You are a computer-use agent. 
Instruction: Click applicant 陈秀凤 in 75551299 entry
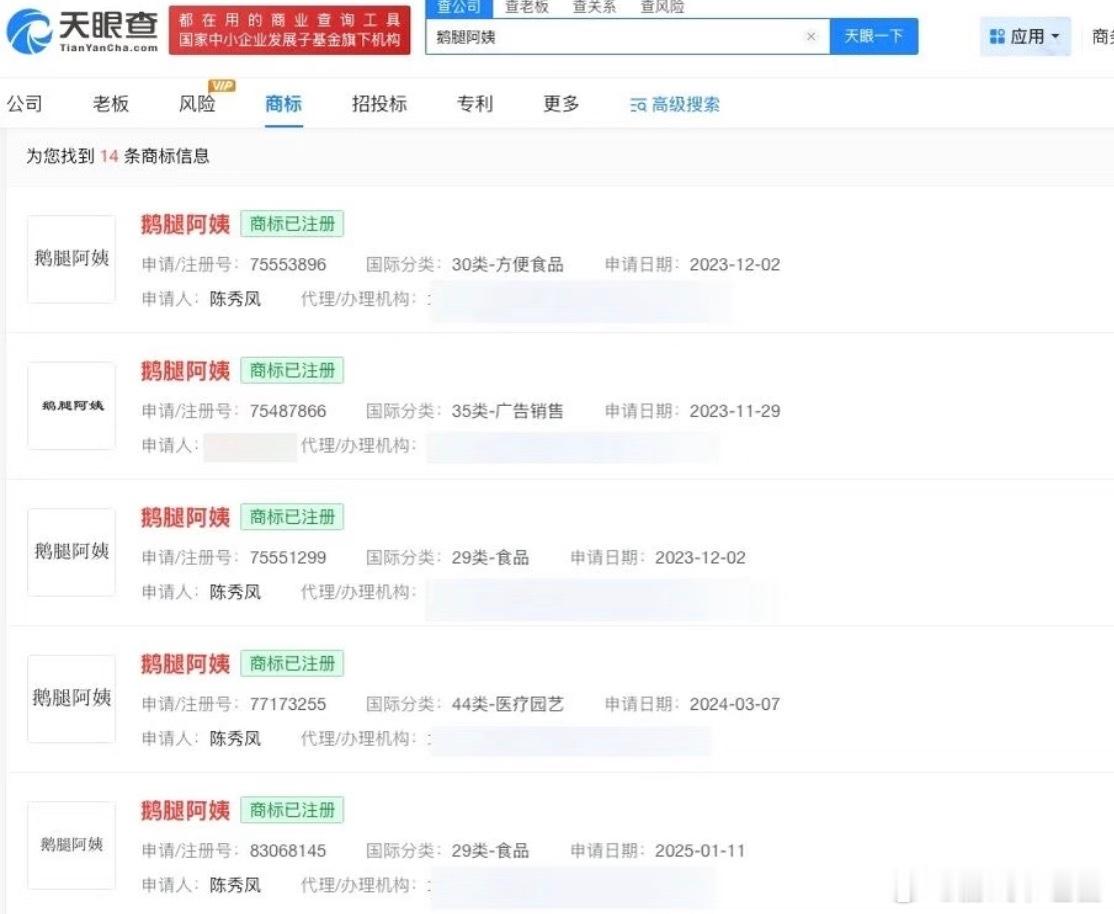click(x=235, y=591)
